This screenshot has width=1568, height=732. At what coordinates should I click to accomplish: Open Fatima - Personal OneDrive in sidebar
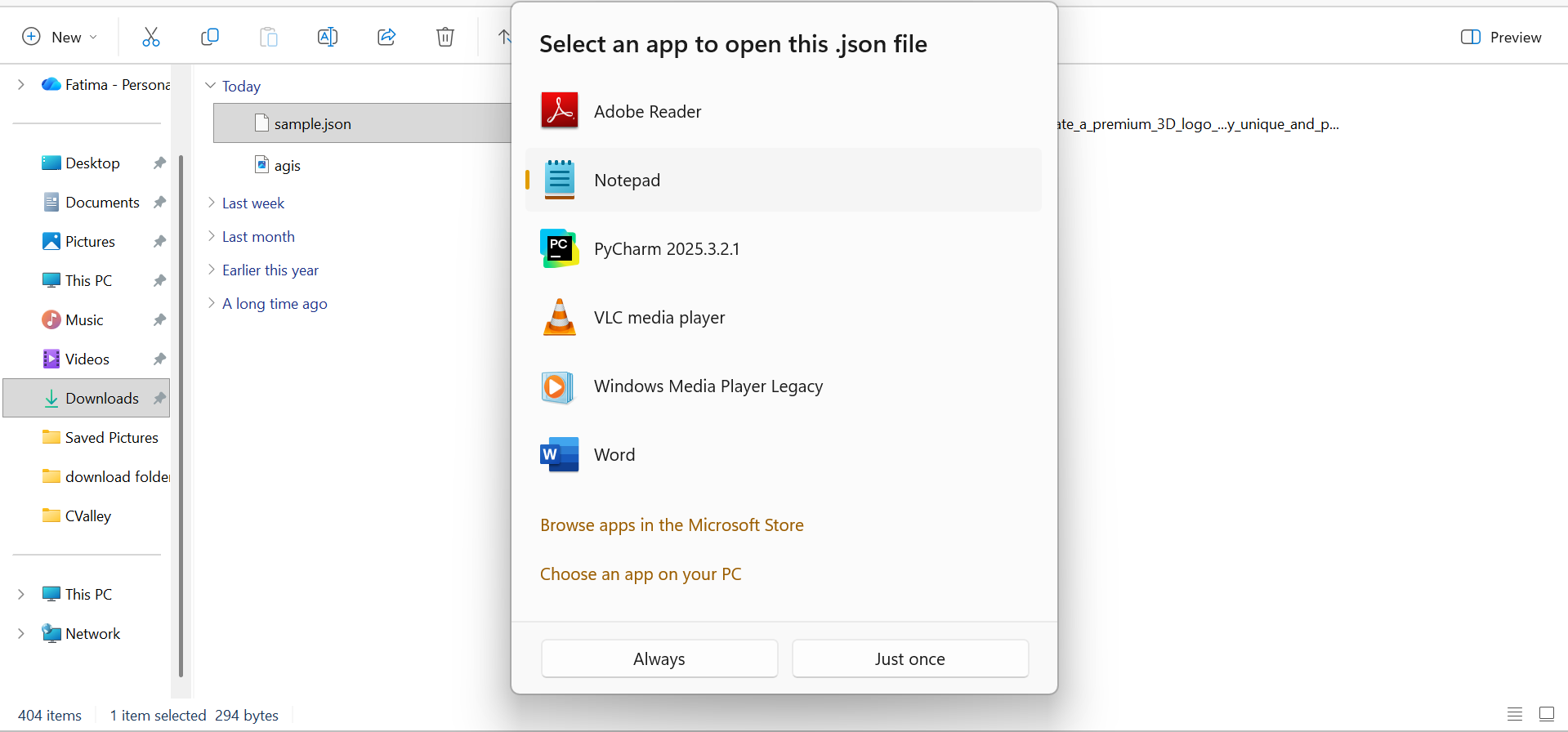point(106,84)
